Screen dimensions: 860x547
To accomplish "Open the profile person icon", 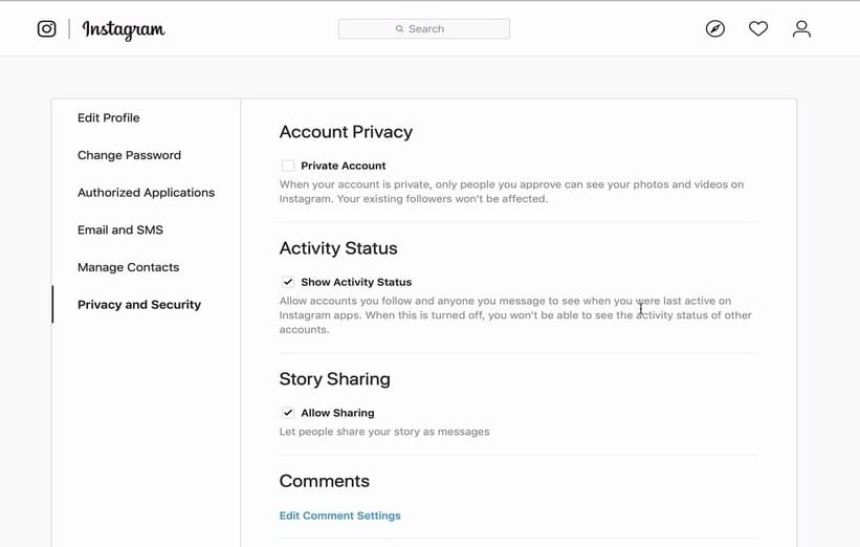I will click(x=801, y=29).
